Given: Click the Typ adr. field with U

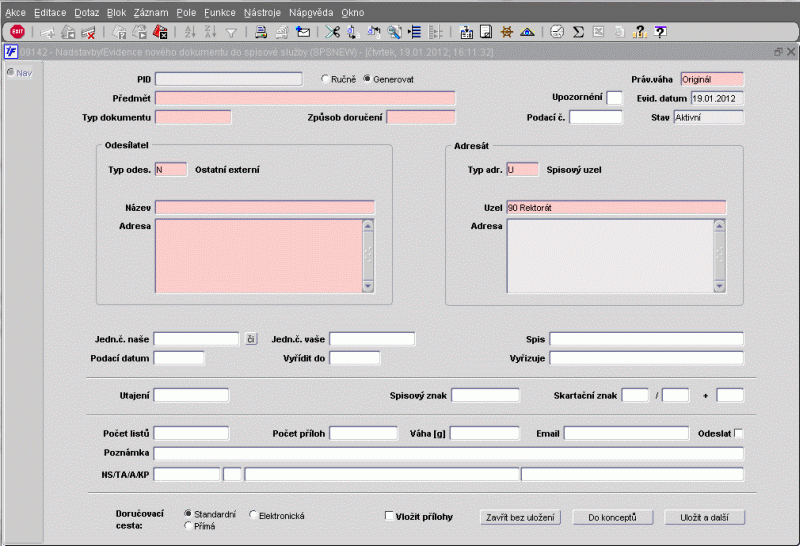Looking at the screenshot, I should point(522,169).
